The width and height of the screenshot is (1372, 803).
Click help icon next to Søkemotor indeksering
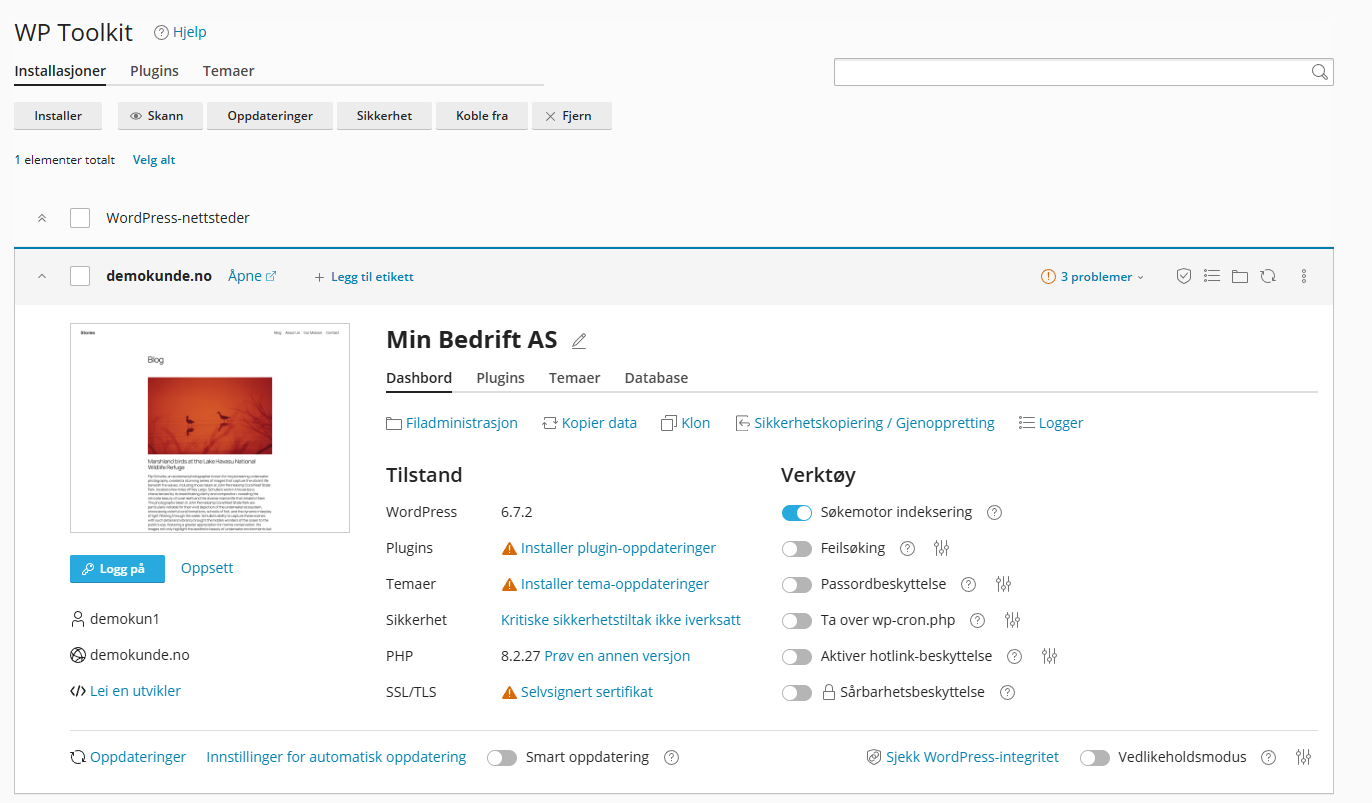(x=994, y=512)
